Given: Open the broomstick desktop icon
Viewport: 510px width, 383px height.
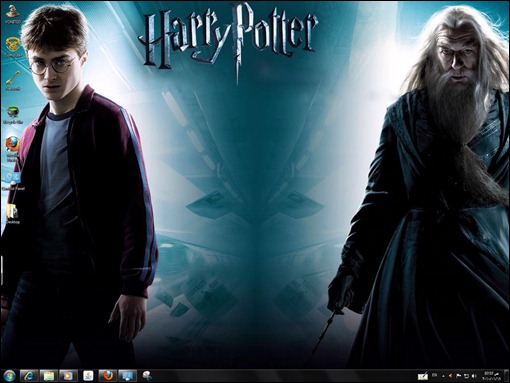Looking at the screenshot, I should tap(13, 80).
